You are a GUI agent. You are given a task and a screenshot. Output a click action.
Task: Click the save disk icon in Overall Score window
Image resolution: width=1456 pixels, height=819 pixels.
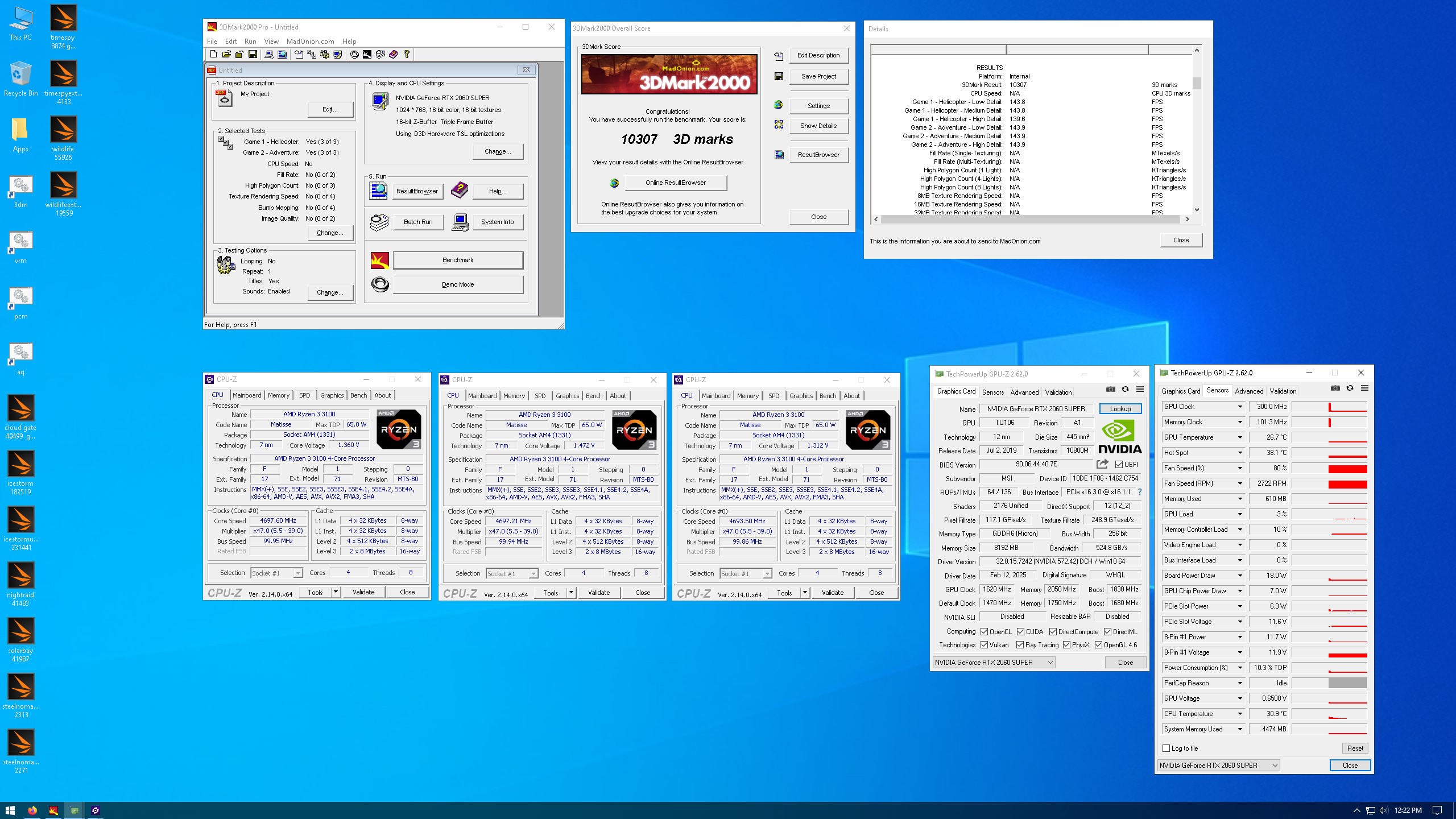[x=779, y=76]
